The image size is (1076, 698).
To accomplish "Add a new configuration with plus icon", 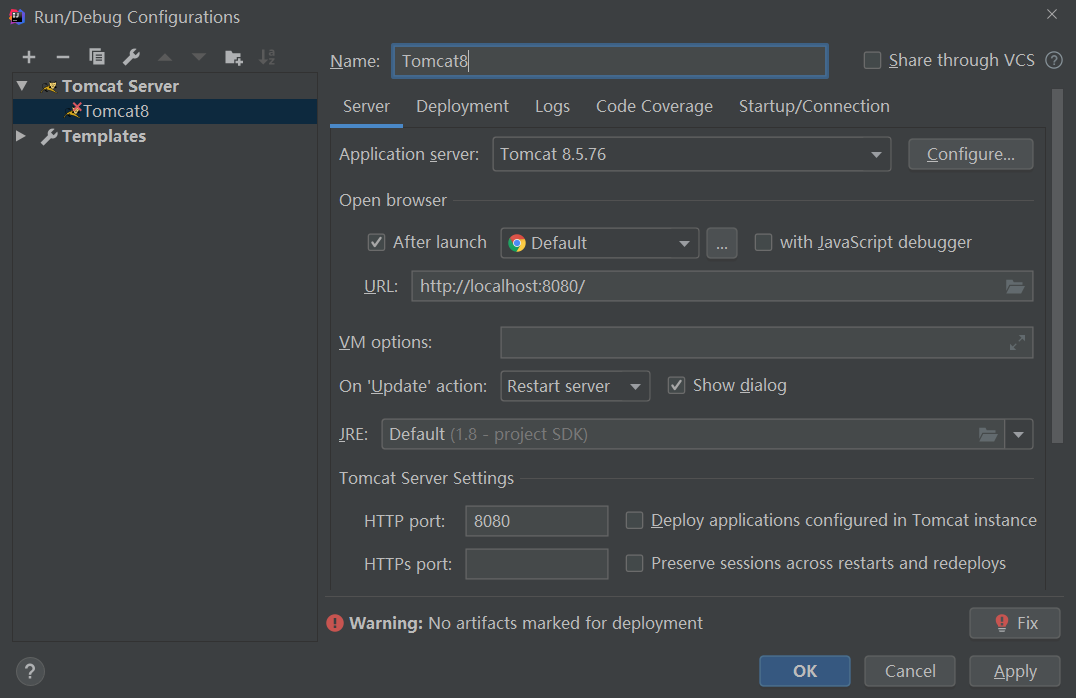I will 29,57.
